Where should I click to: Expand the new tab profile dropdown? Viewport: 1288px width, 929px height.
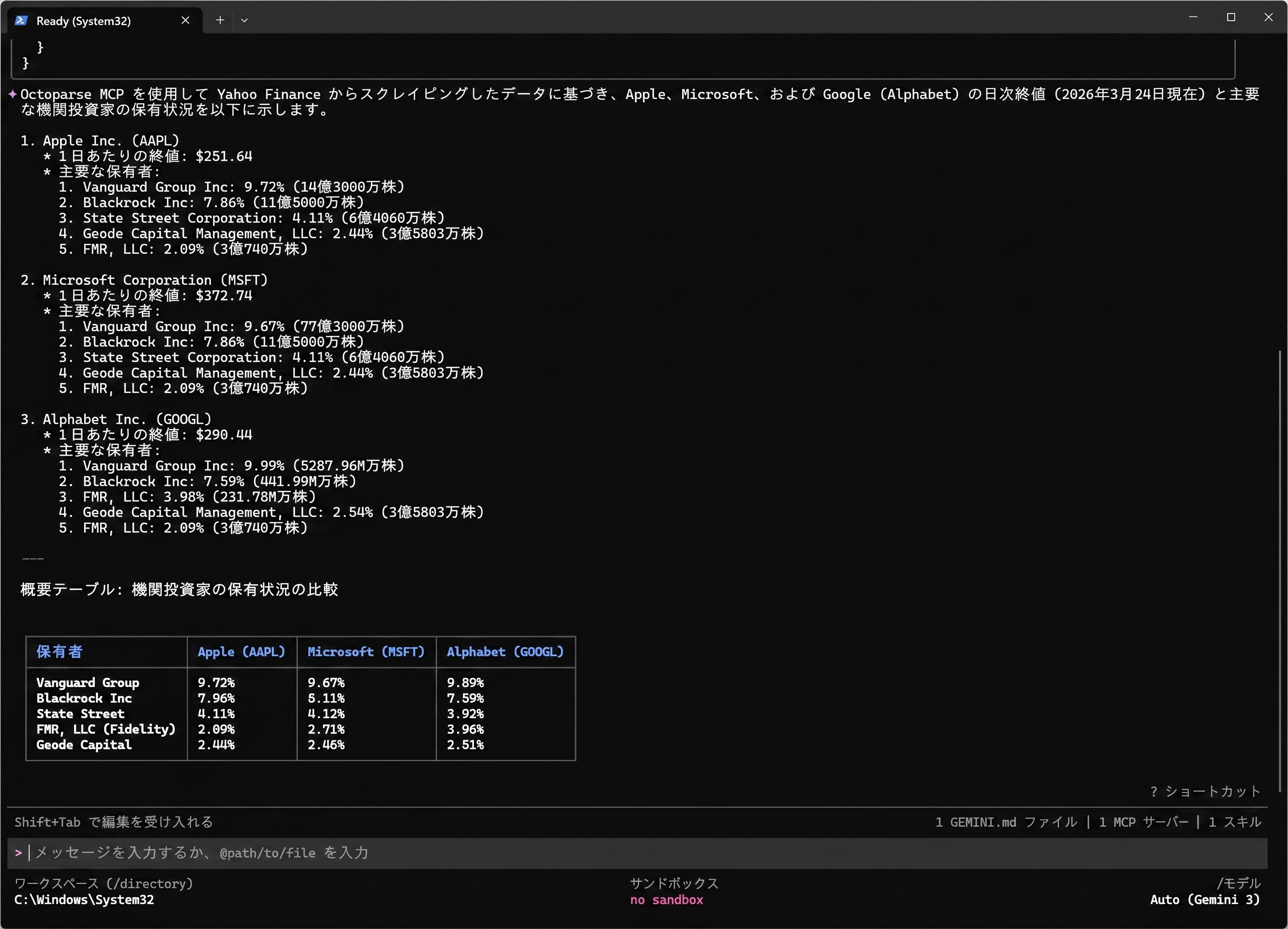pyautogui.click(x=244, y=21)
